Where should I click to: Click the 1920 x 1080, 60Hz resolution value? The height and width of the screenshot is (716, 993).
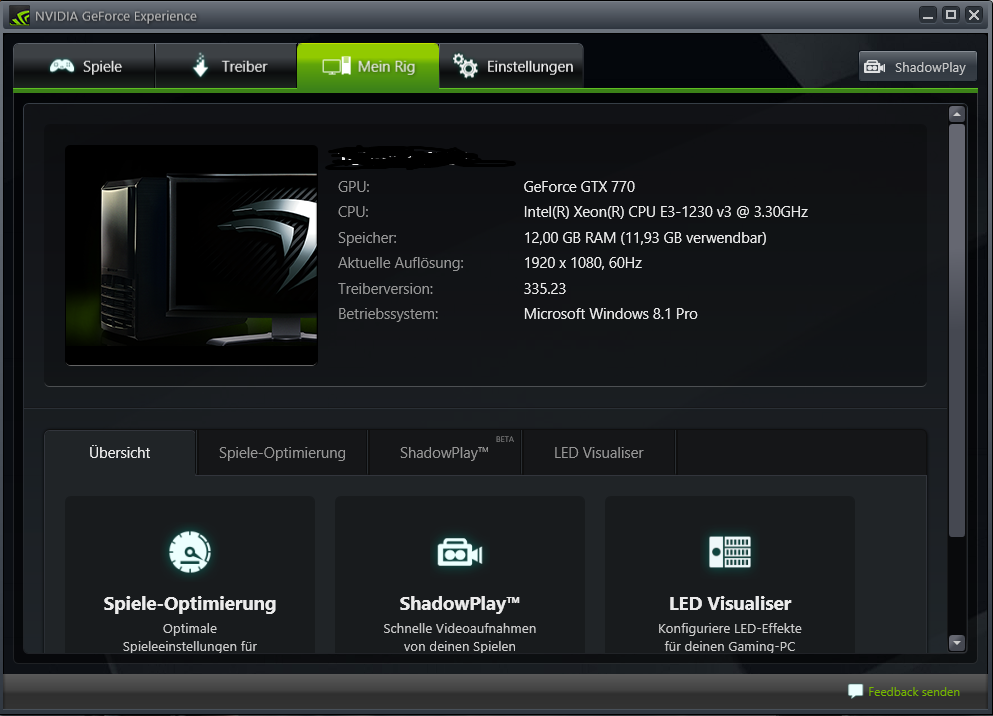tap(583, 263)
